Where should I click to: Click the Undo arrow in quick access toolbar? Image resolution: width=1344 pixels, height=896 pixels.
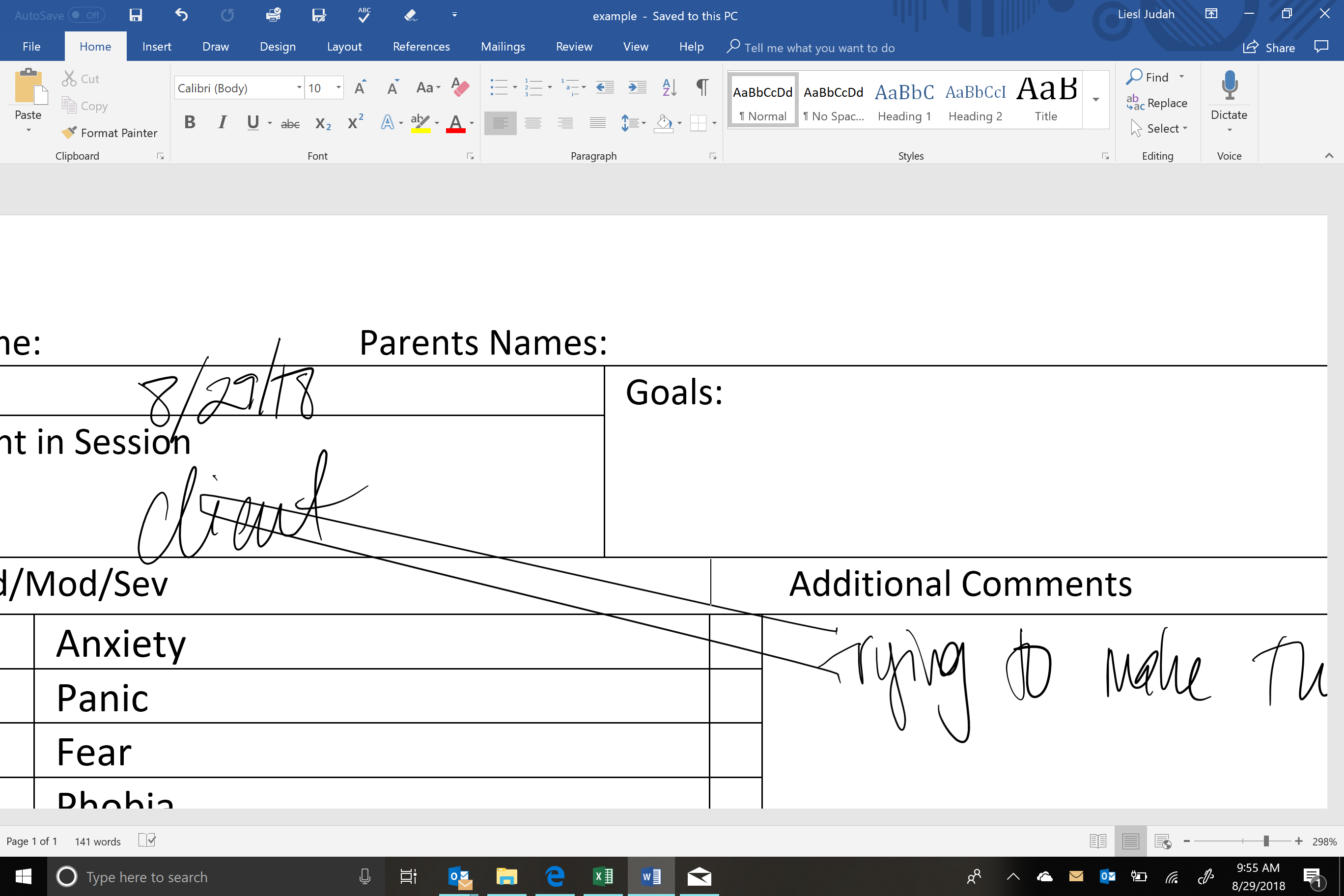pyautogui.click(x=181, y=15)
